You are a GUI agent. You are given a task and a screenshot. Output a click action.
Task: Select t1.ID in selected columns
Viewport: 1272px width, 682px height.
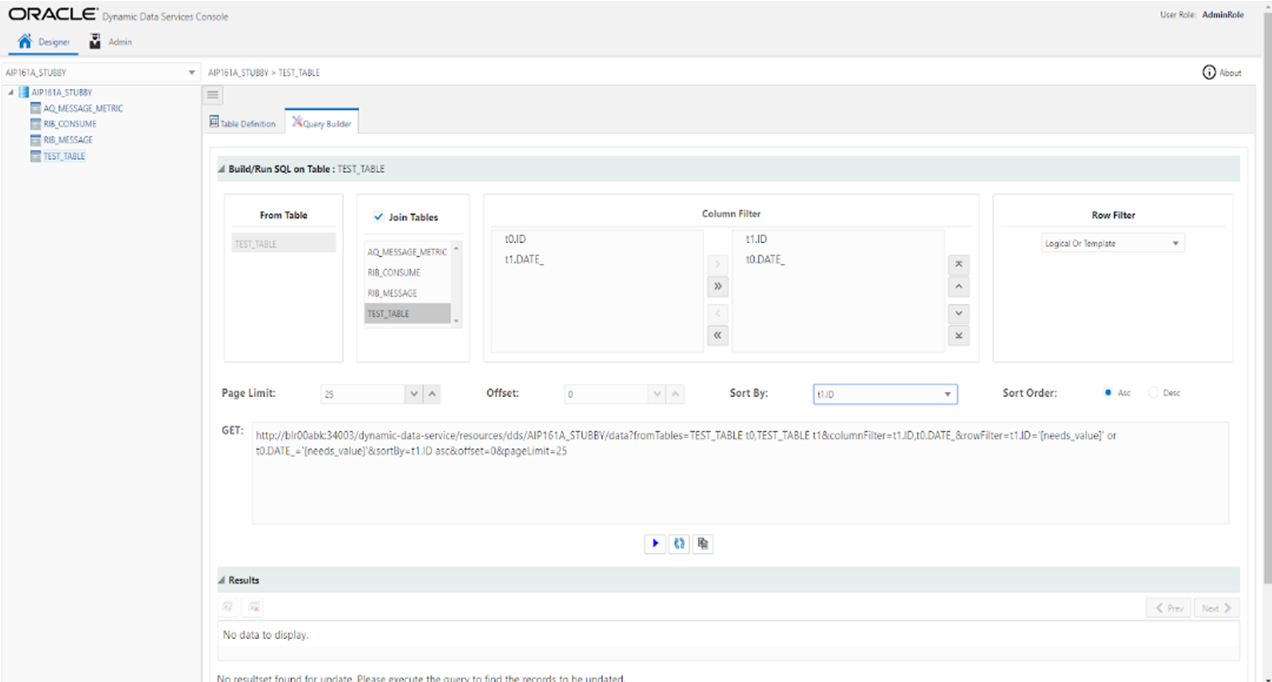756,239
